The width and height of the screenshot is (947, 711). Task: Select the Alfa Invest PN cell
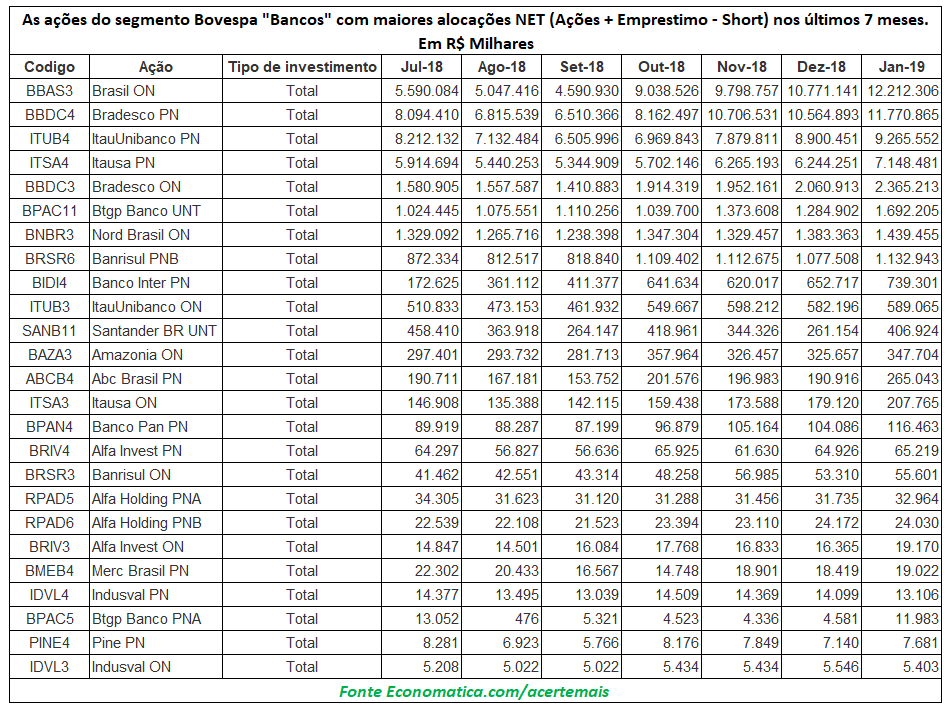point(156,451)
